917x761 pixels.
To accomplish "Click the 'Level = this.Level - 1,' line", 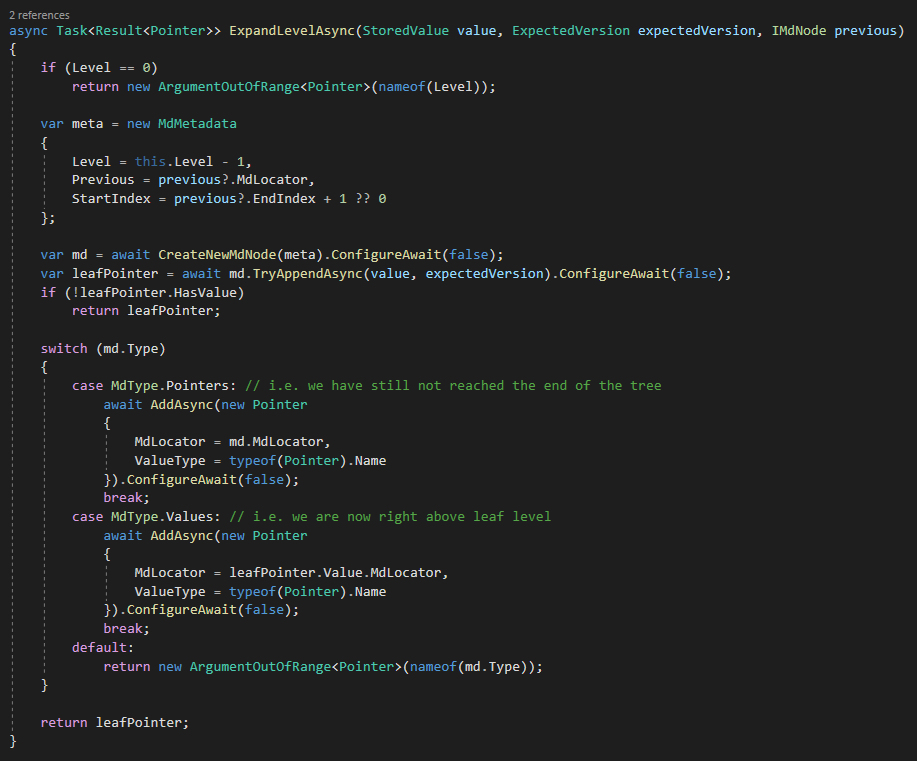I will tap(161, 161).
